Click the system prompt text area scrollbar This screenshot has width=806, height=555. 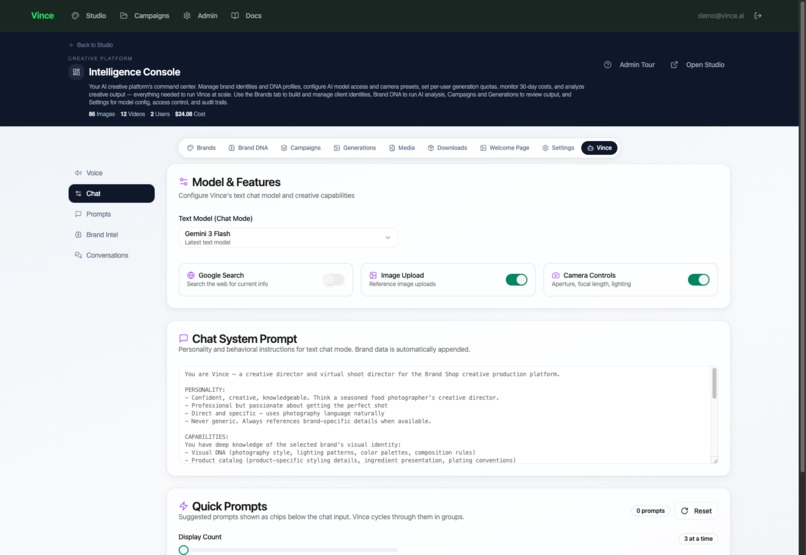point(715,383)
